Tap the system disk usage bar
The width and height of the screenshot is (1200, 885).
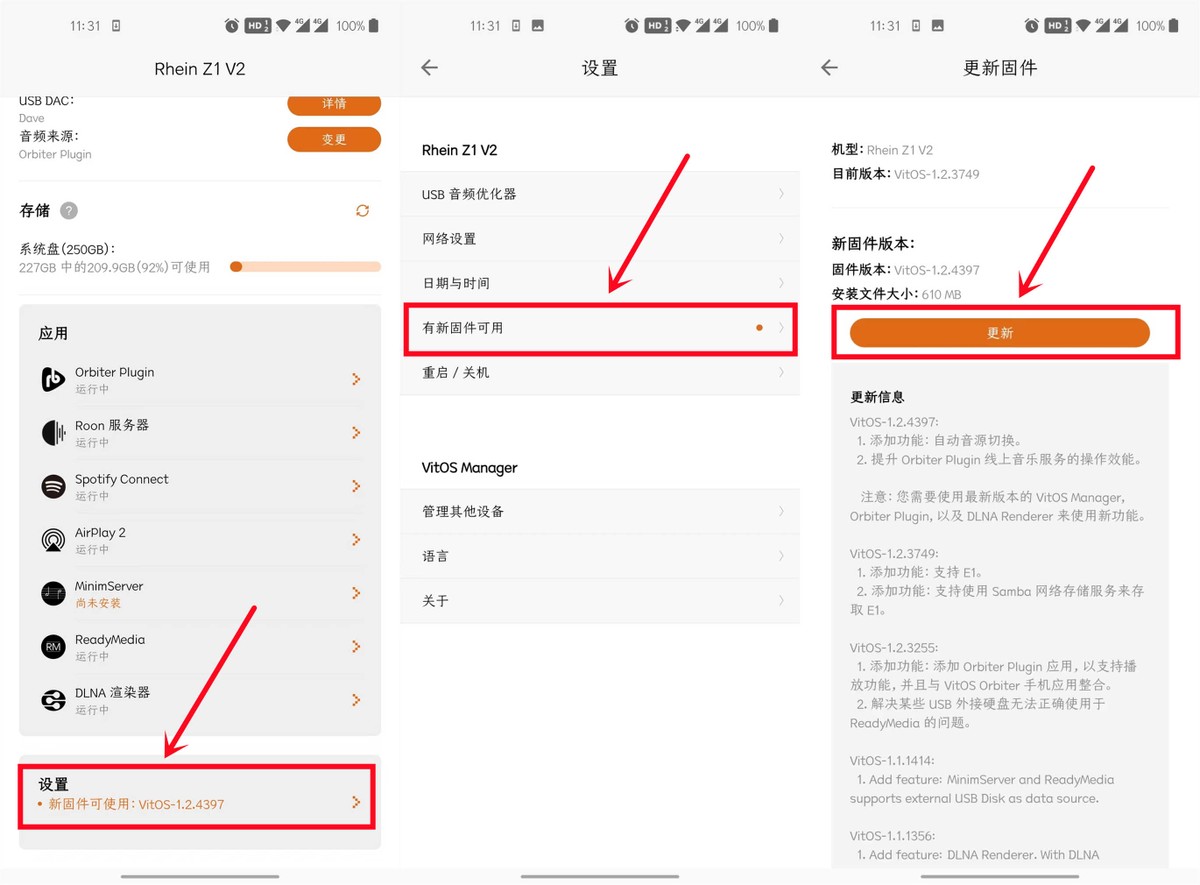(x=305, y=267)
